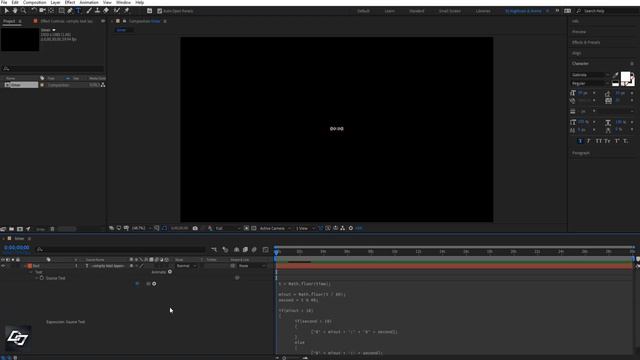Open the Parent None dropdown

(252, 266)
